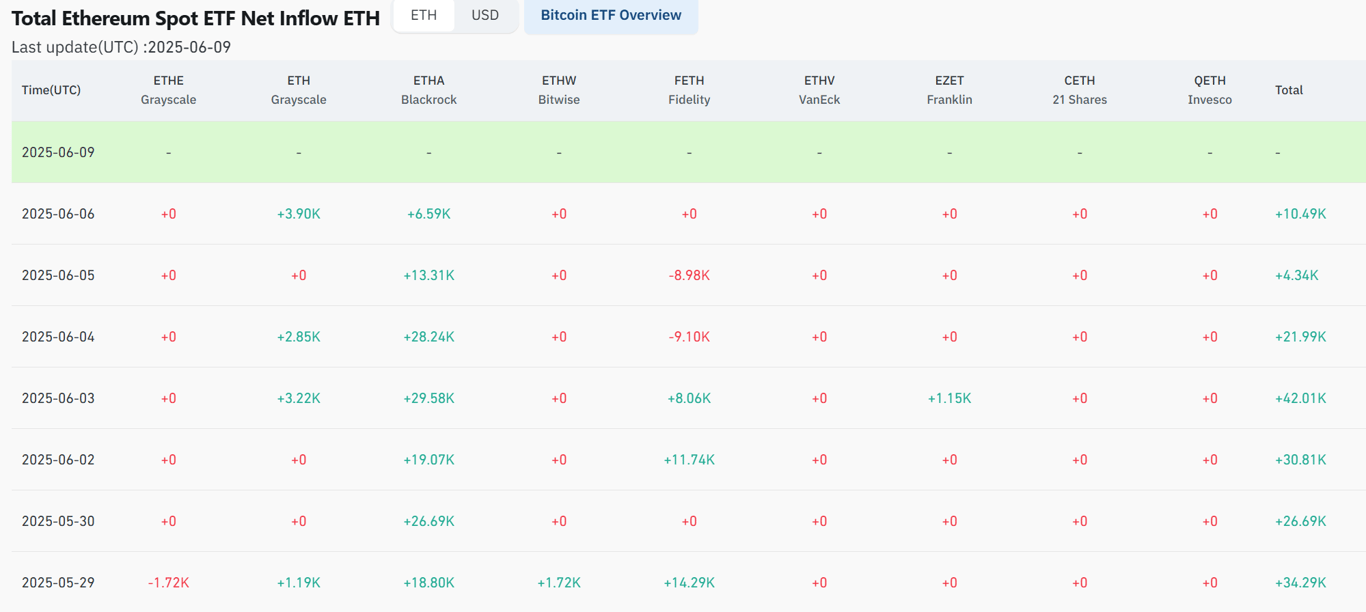The width and height of the screenshot is (1366, 612).
Task: Select the 2025-06-06 date cell
Action: pos(57,213)
